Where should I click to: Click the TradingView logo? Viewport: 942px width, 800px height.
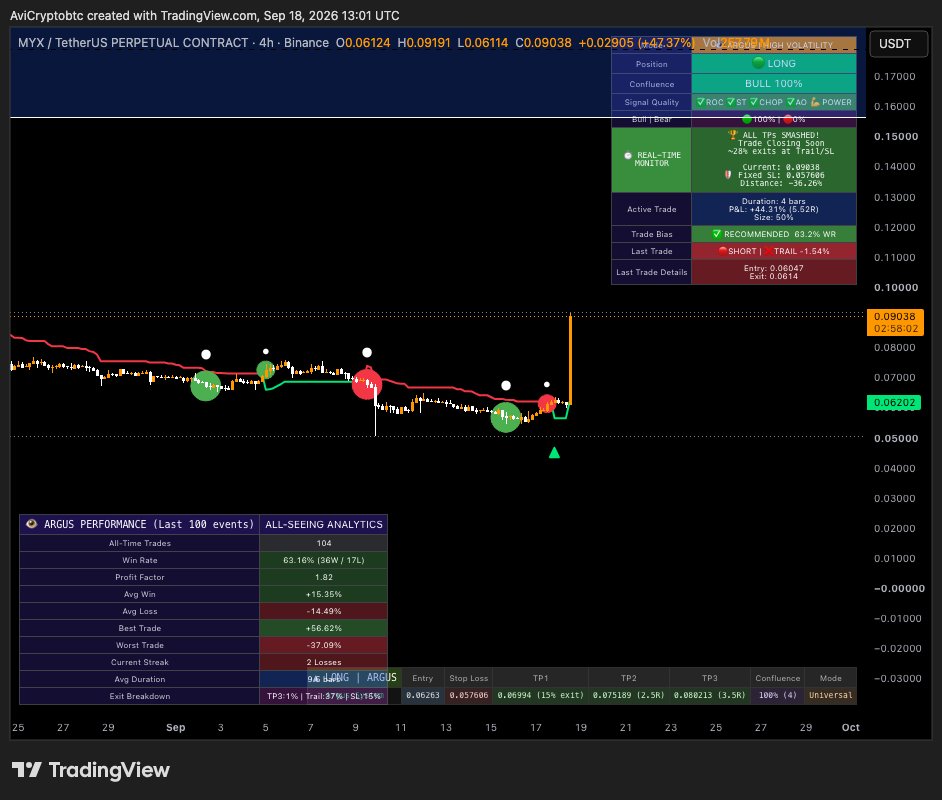[91, 770]
